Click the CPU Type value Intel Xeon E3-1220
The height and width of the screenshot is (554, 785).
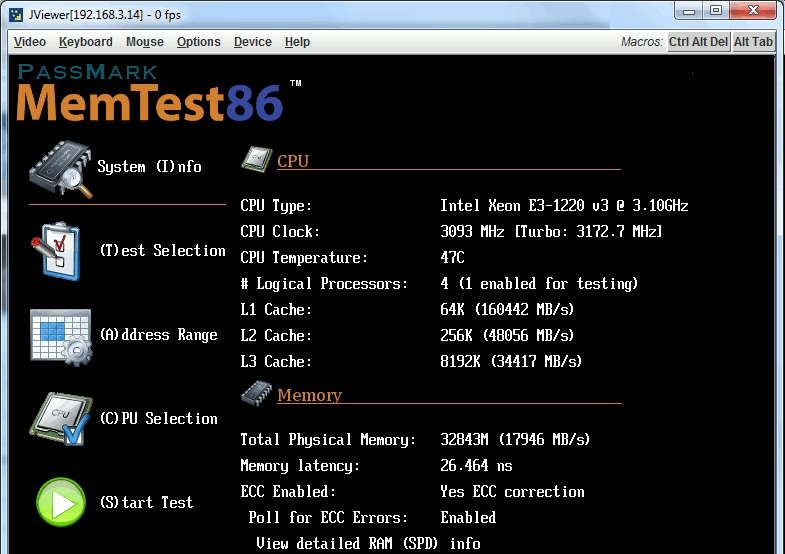564,206
